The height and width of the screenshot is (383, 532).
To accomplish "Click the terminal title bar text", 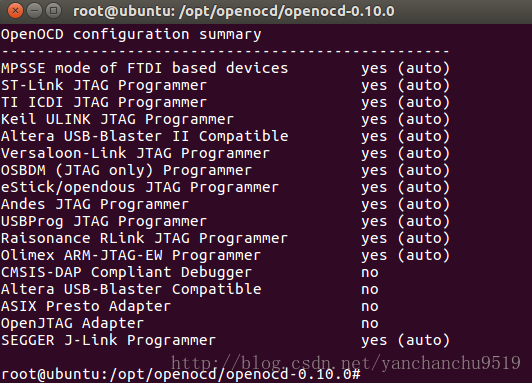I will click(x=234, y=11).
